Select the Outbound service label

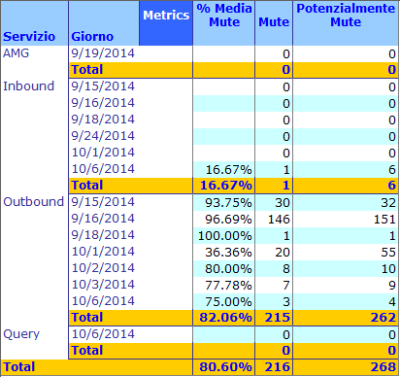click(x=33, y=202)
